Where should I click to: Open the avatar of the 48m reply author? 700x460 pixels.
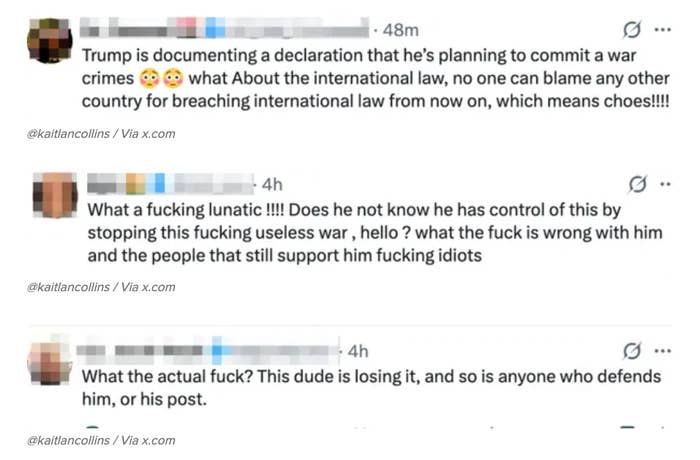(49, 41)
